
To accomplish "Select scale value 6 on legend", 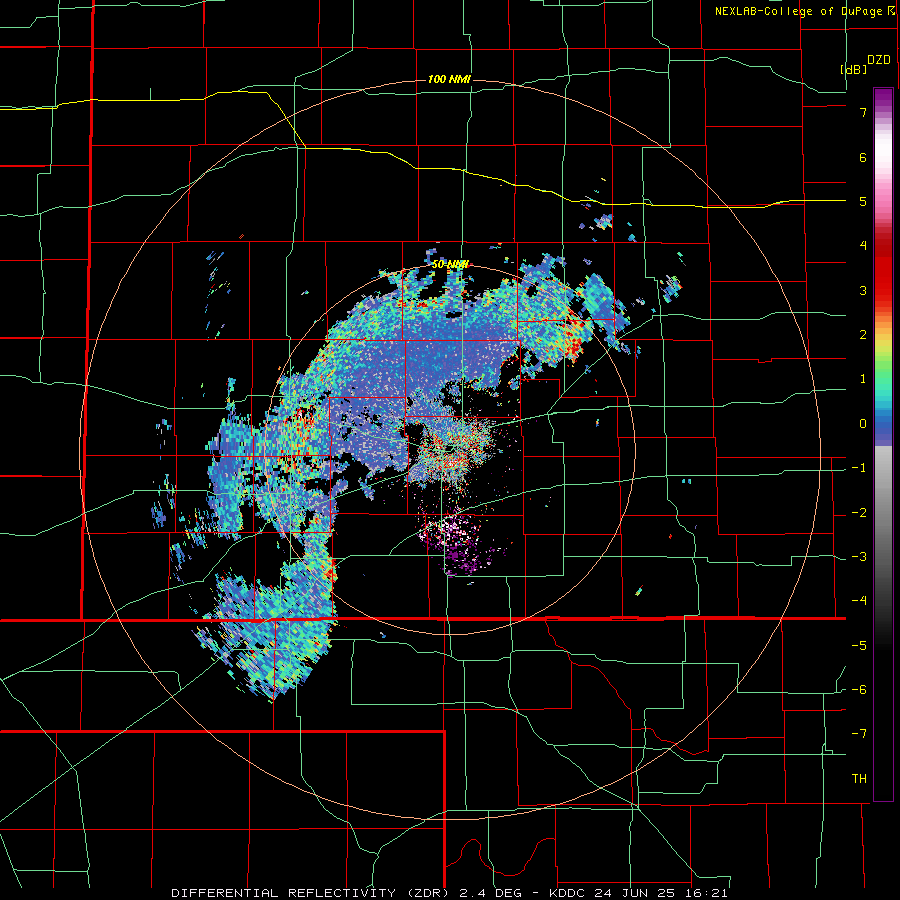I will tap(863, 157).
